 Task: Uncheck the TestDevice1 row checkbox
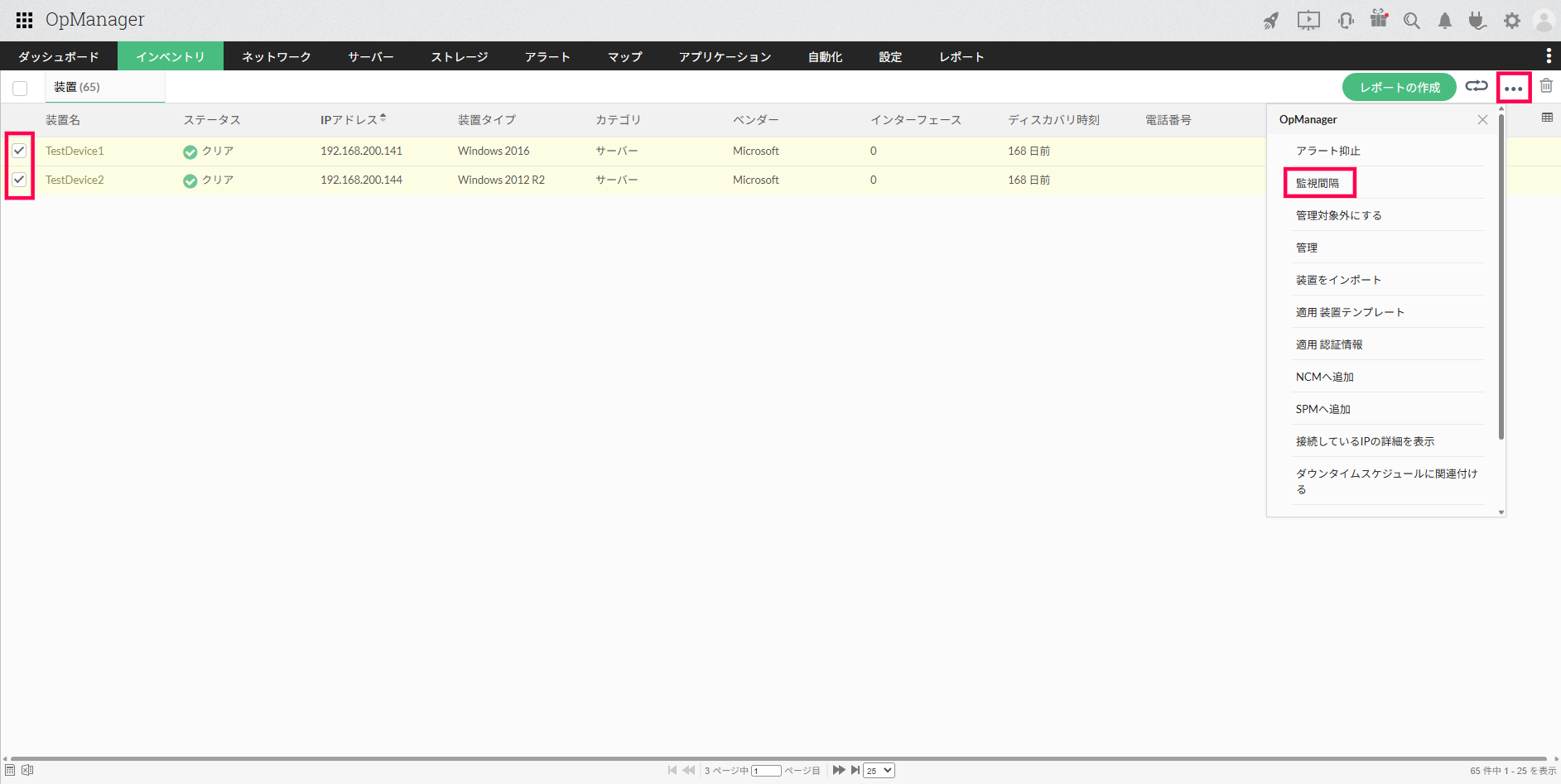[19, 151]
